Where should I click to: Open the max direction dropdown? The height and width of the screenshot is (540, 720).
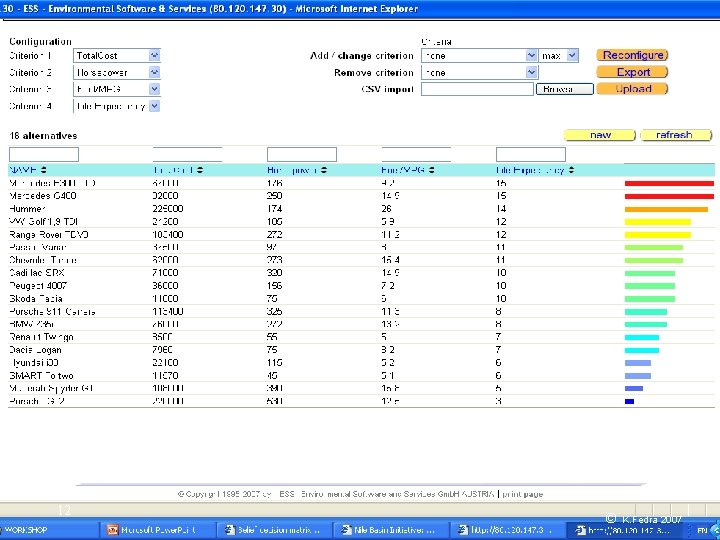click(558, 56)
